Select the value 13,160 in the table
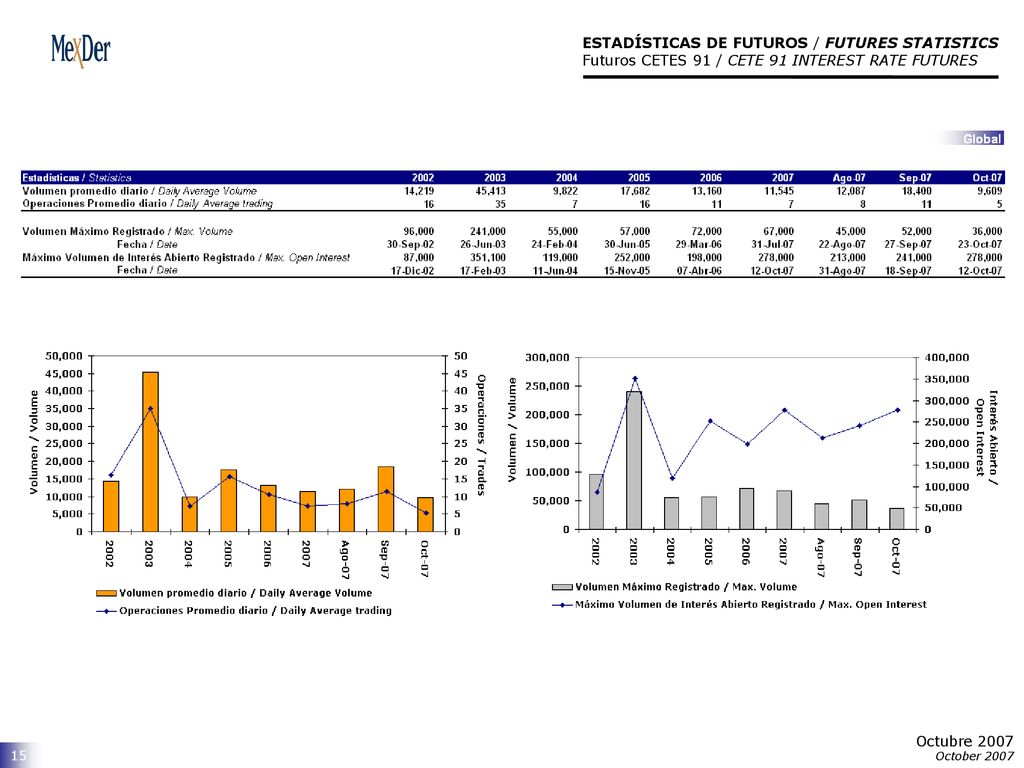Screen dimensions: 1024x768 [707, 191]
